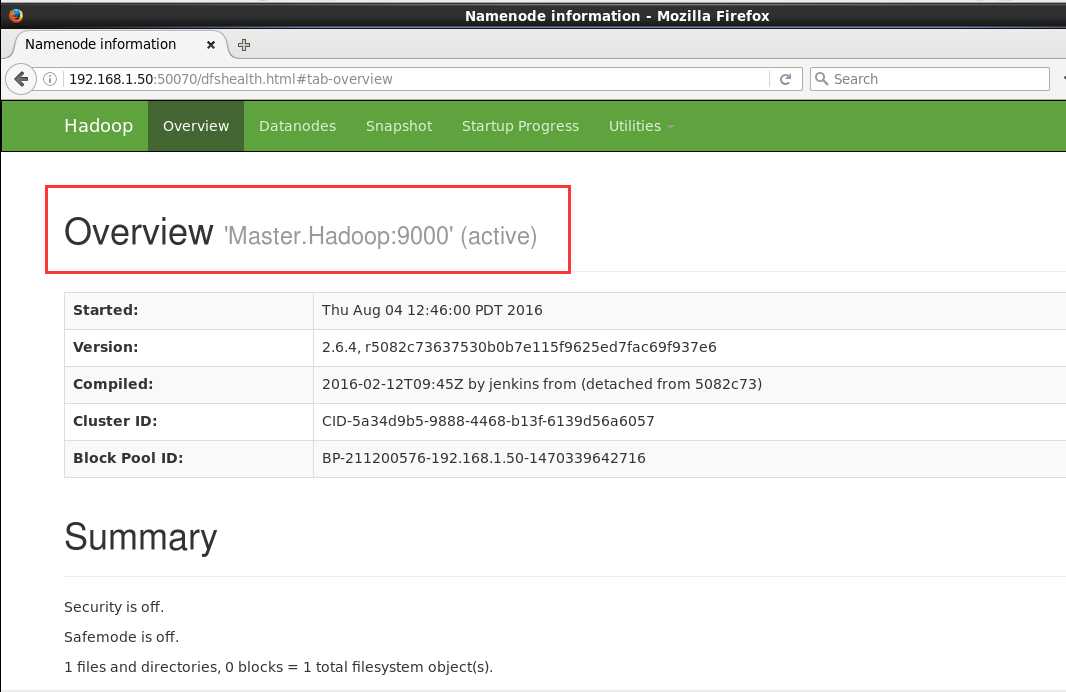Select the 'Master.Hadoop:9000' (active) text
The image size is (1066, 692).
tap(380, 236)
